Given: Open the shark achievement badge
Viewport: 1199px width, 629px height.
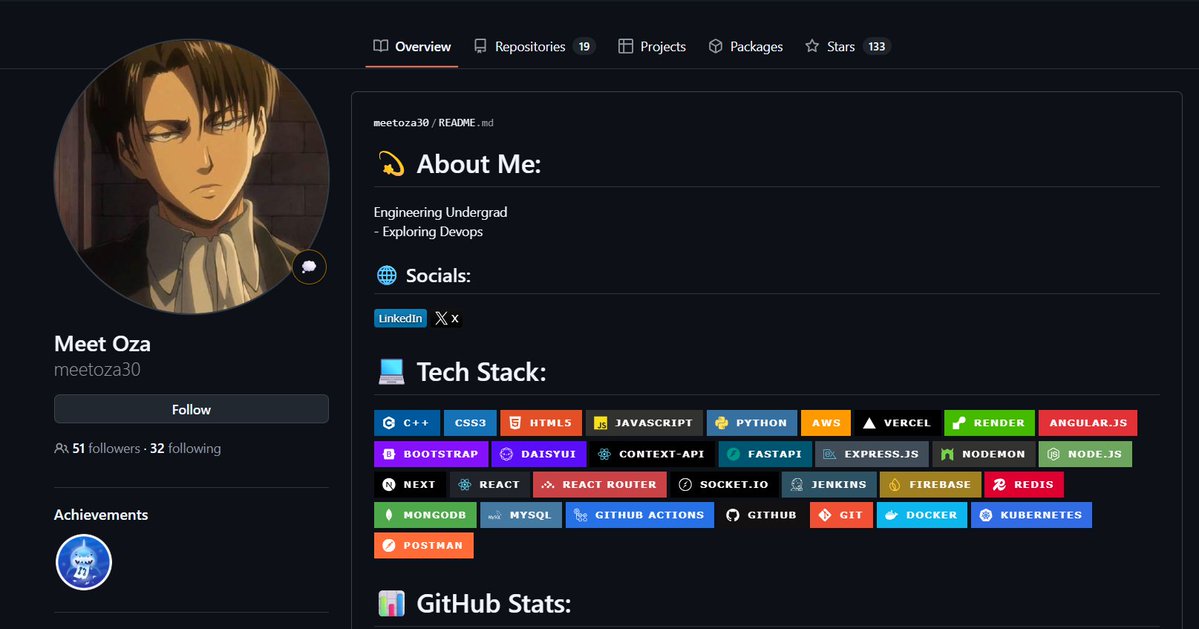Looking at the screenshot, I should 84,563.
